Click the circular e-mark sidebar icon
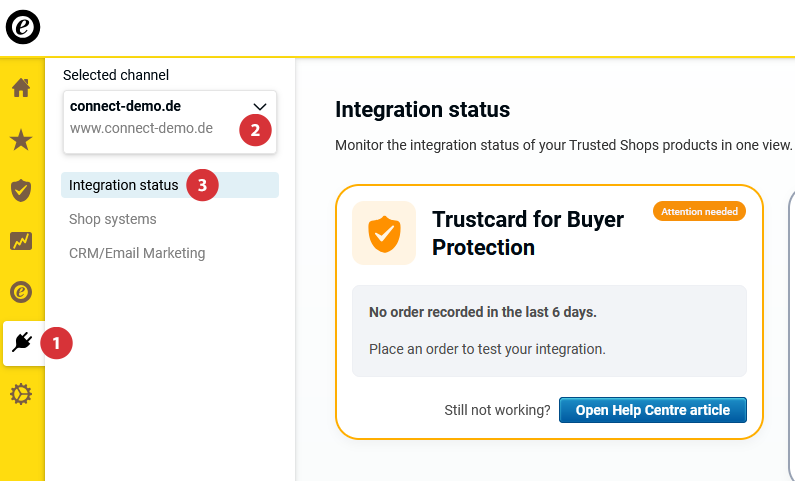 click(x=21, y=292)
